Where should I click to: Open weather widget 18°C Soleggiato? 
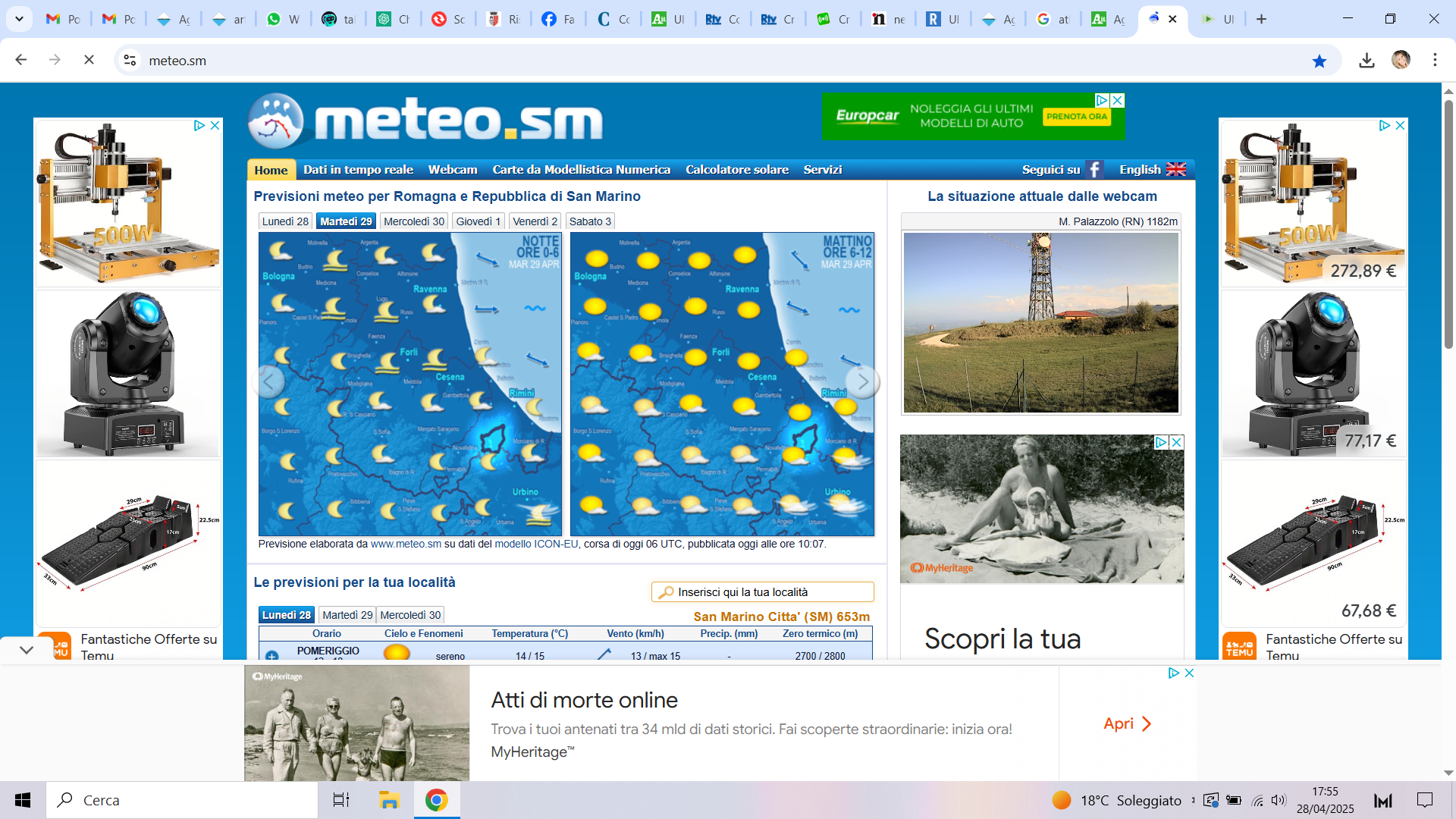coord(1116,800)
